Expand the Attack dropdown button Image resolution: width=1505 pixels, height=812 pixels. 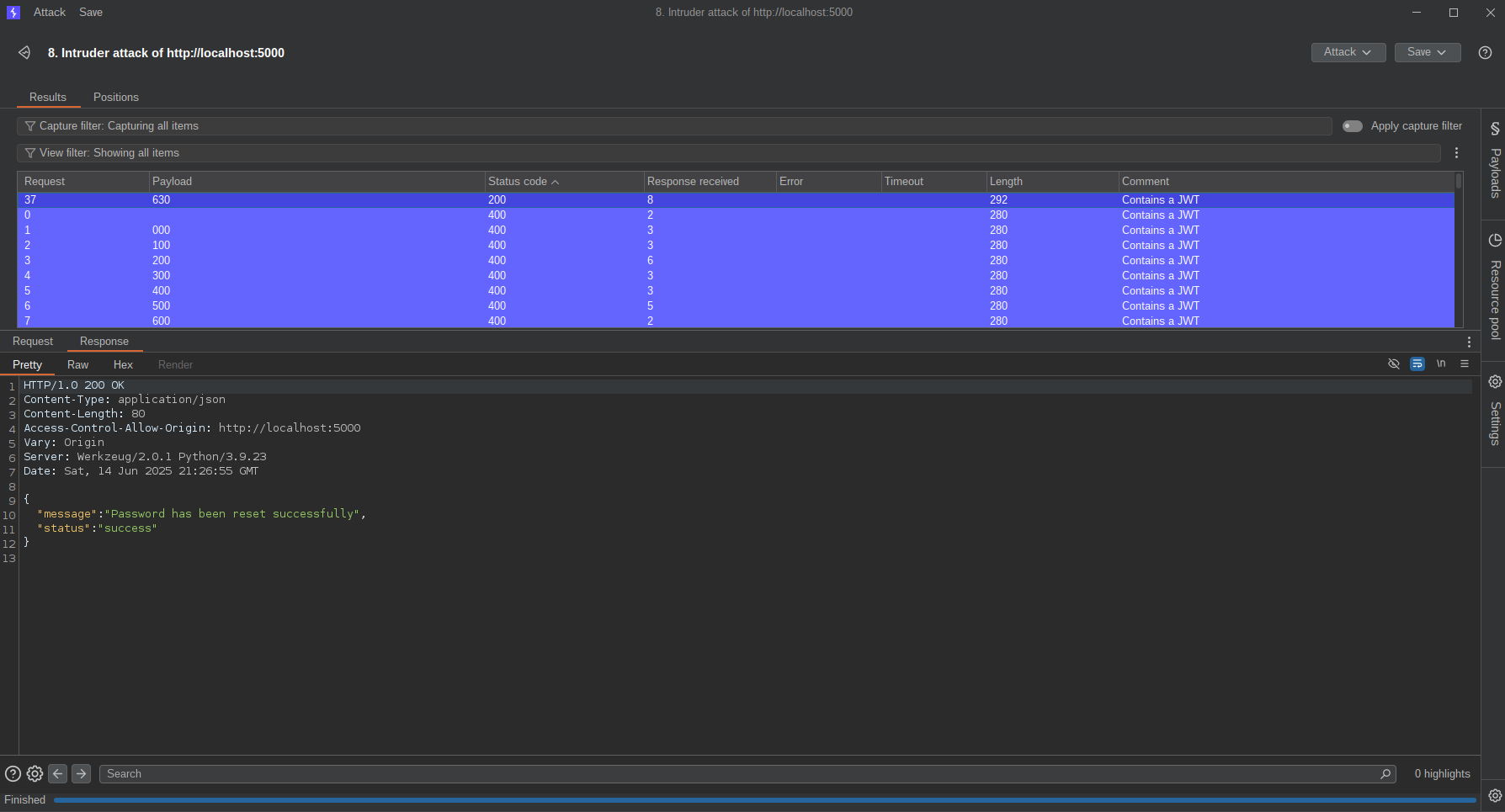1348,52
